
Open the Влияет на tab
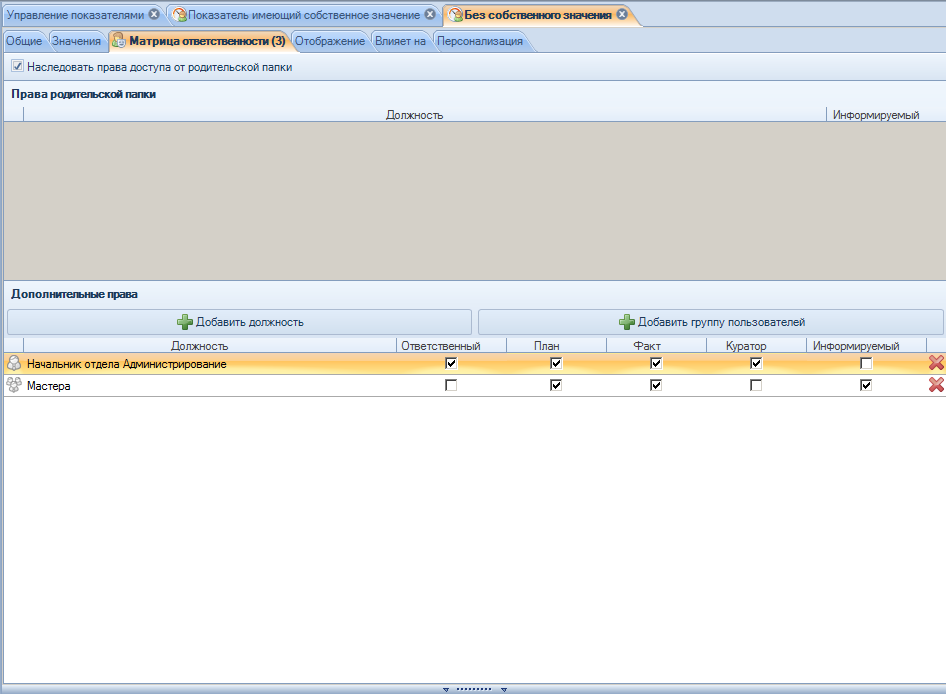[400, 41]
